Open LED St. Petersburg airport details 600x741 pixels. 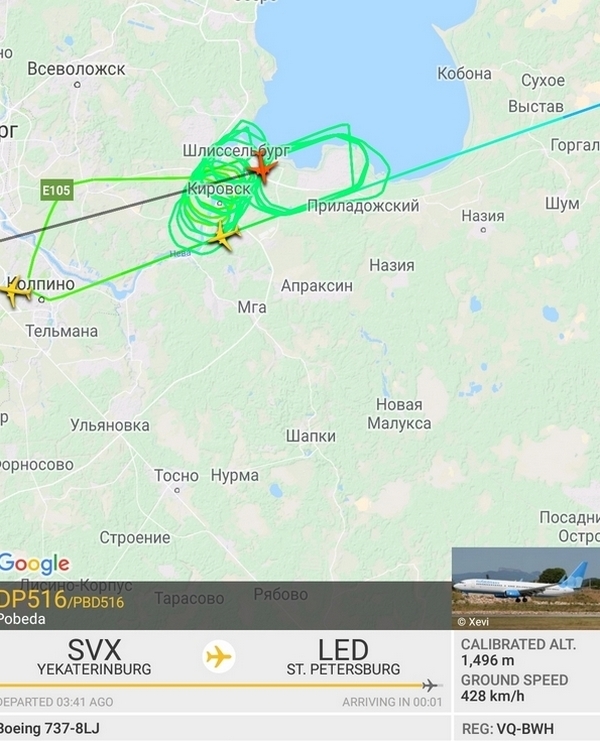tap(343, 657)
